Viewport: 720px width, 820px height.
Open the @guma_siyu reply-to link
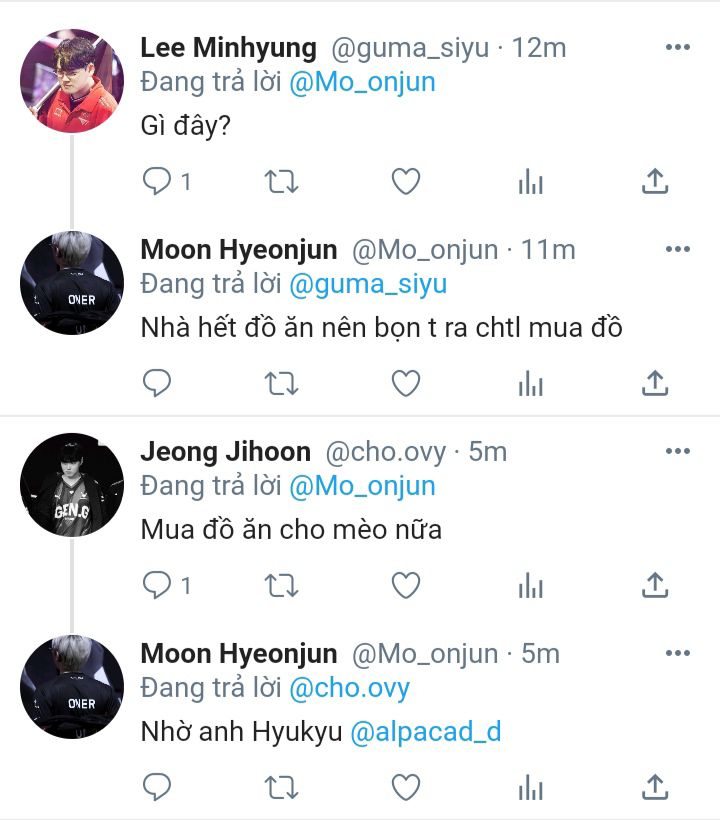pos(367,284)
